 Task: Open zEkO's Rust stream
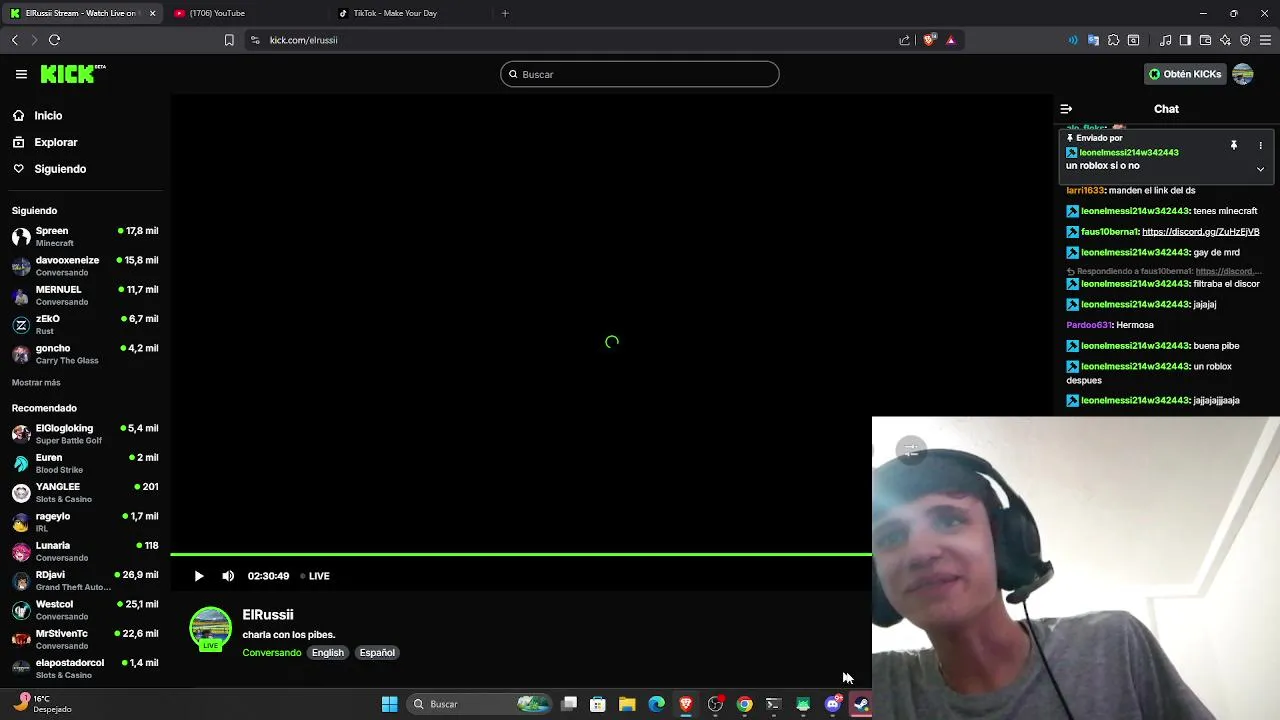click(85, 325)
